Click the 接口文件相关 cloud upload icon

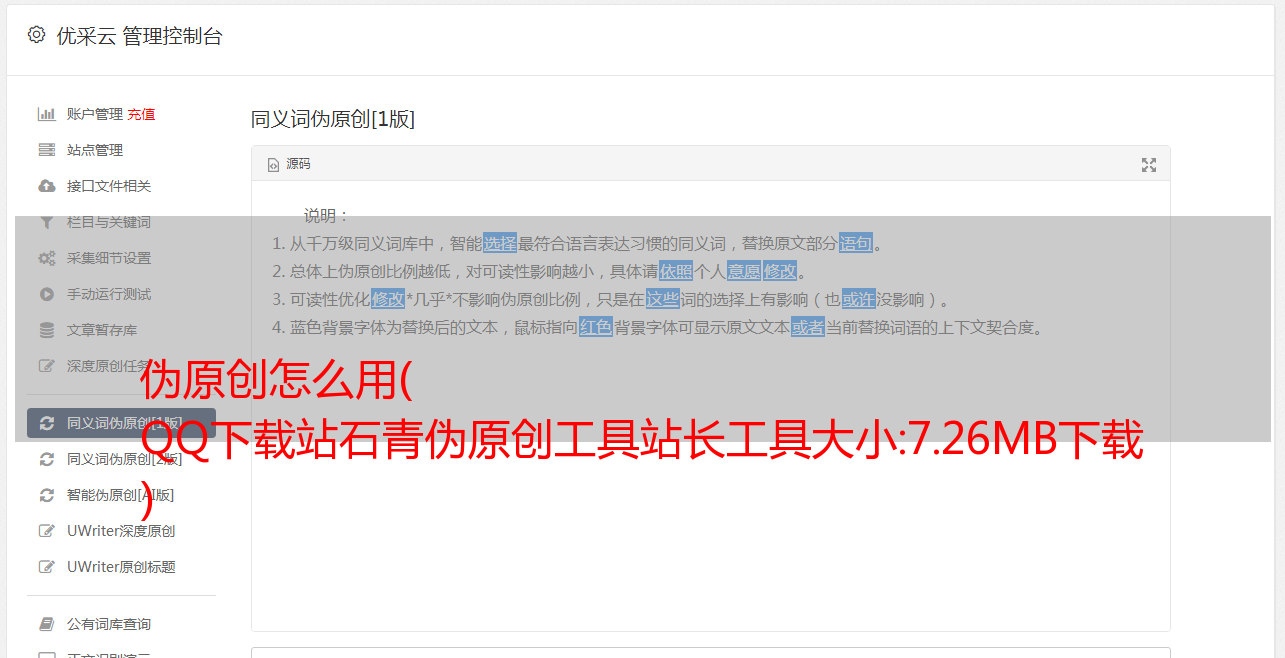46,186
